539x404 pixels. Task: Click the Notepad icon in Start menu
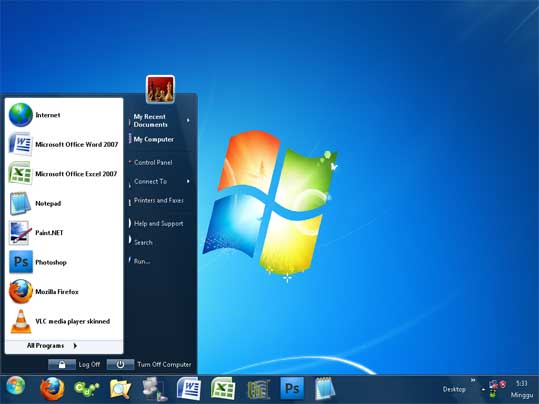coord(21,204)
